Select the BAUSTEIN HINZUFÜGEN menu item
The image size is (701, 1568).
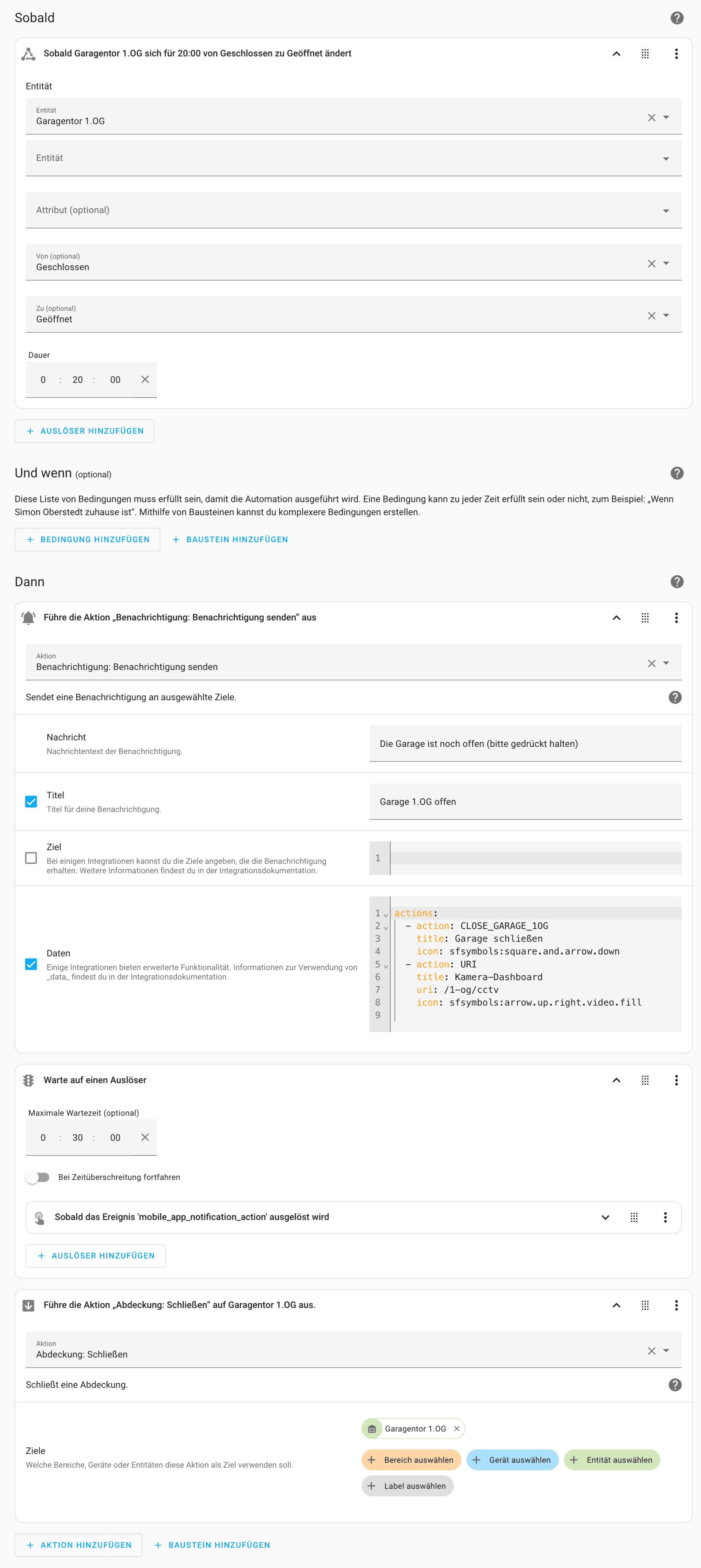coord(237,539)
